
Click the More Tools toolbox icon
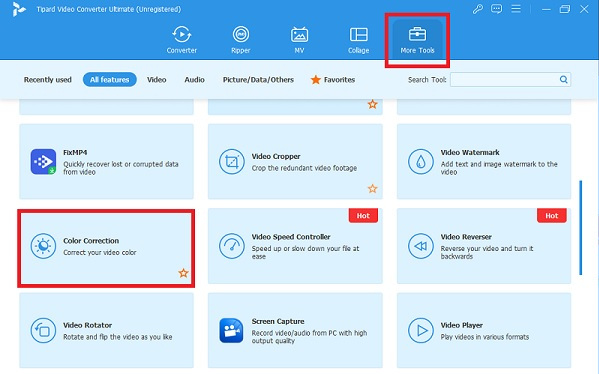click(417, 34)
